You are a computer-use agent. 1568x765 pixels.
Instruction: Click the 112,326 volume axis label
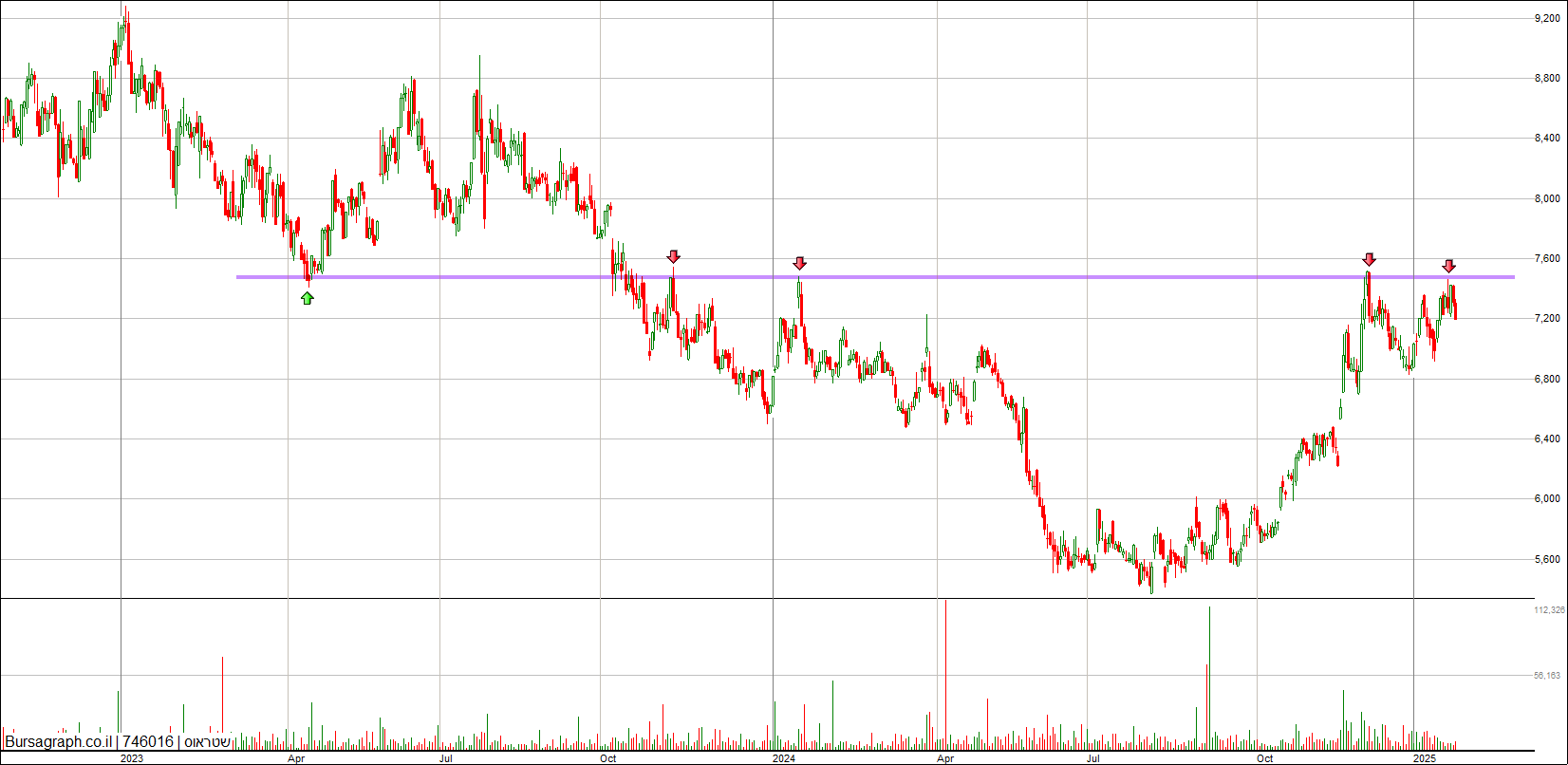[1549, 610]
